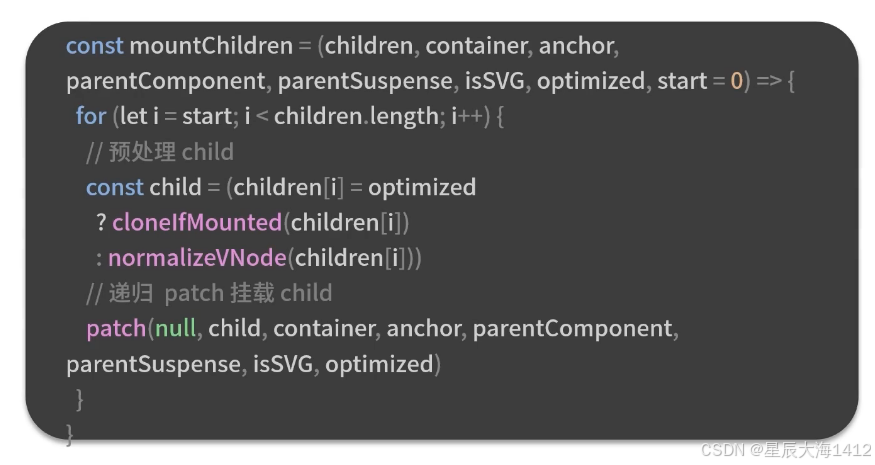Click the normalizeVNode function call
Screen dimensions: 875x465
197,258
